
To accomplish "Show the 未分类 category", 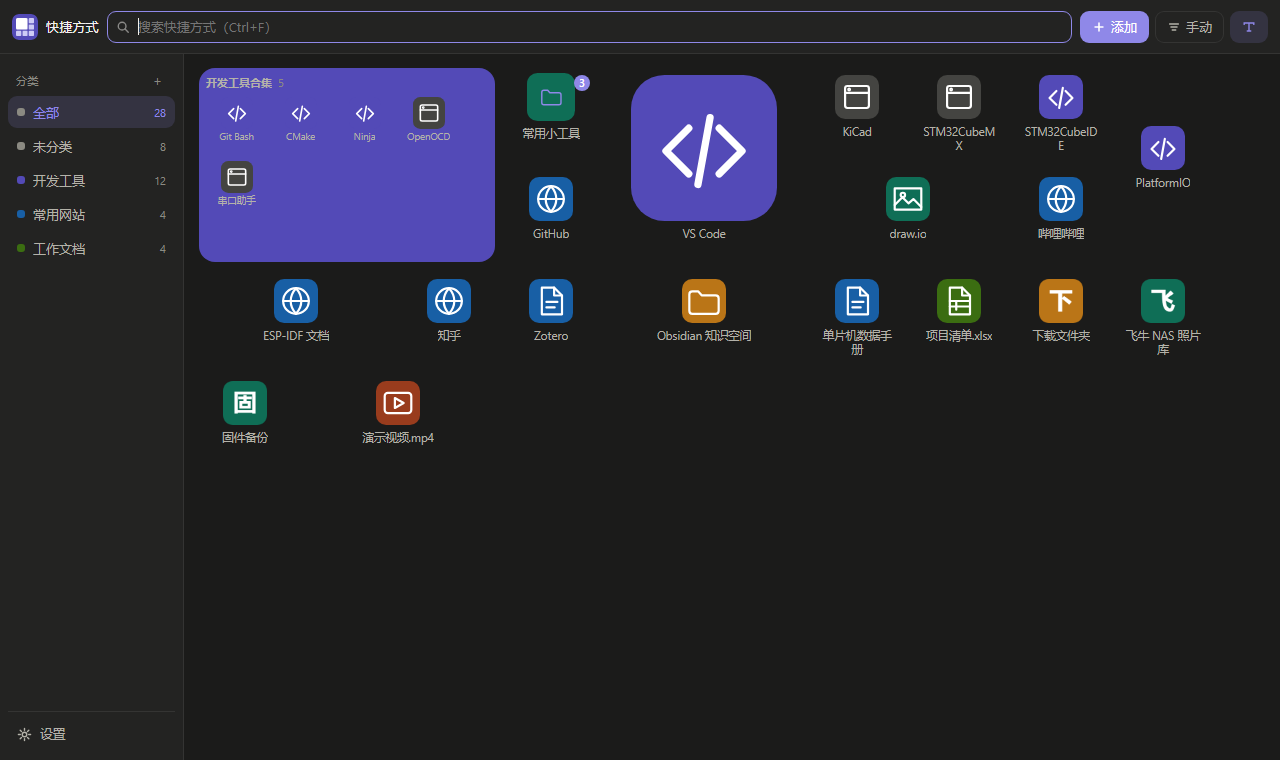I will pos(91,147).
